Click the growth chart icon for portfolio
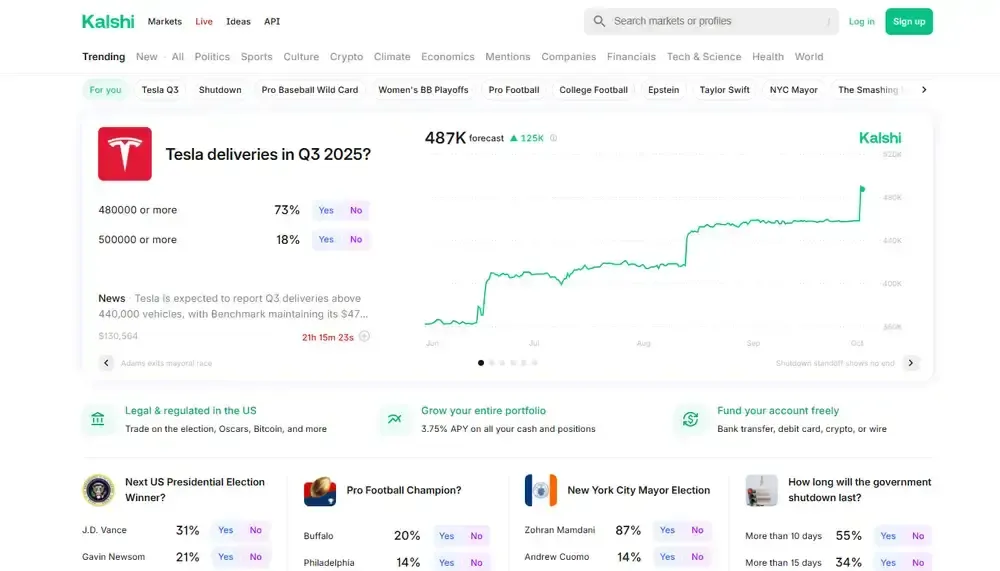1000x571 pixels. click(395, 419)
